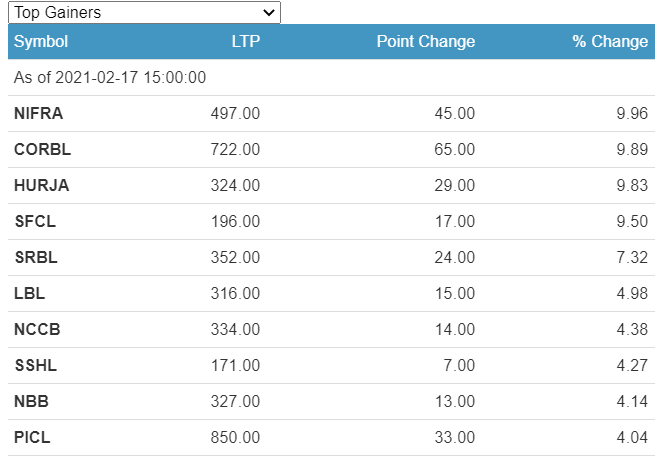Click the SSHL symbol link
This screenshot has width=667, height=459.
click(x=35, y=366)
